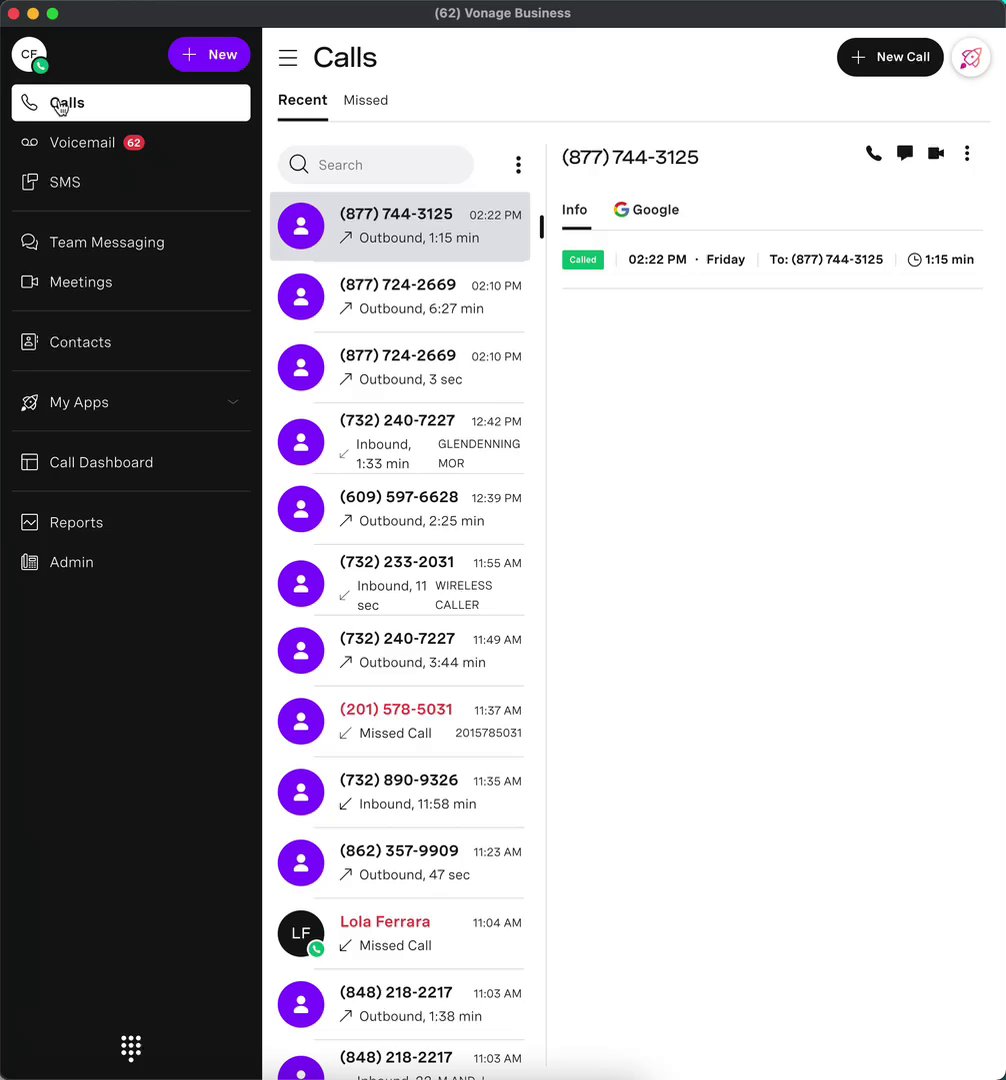1006x1080 pixels.
Task: Open call list options three-dot menu
Action: tap(518, 165)
